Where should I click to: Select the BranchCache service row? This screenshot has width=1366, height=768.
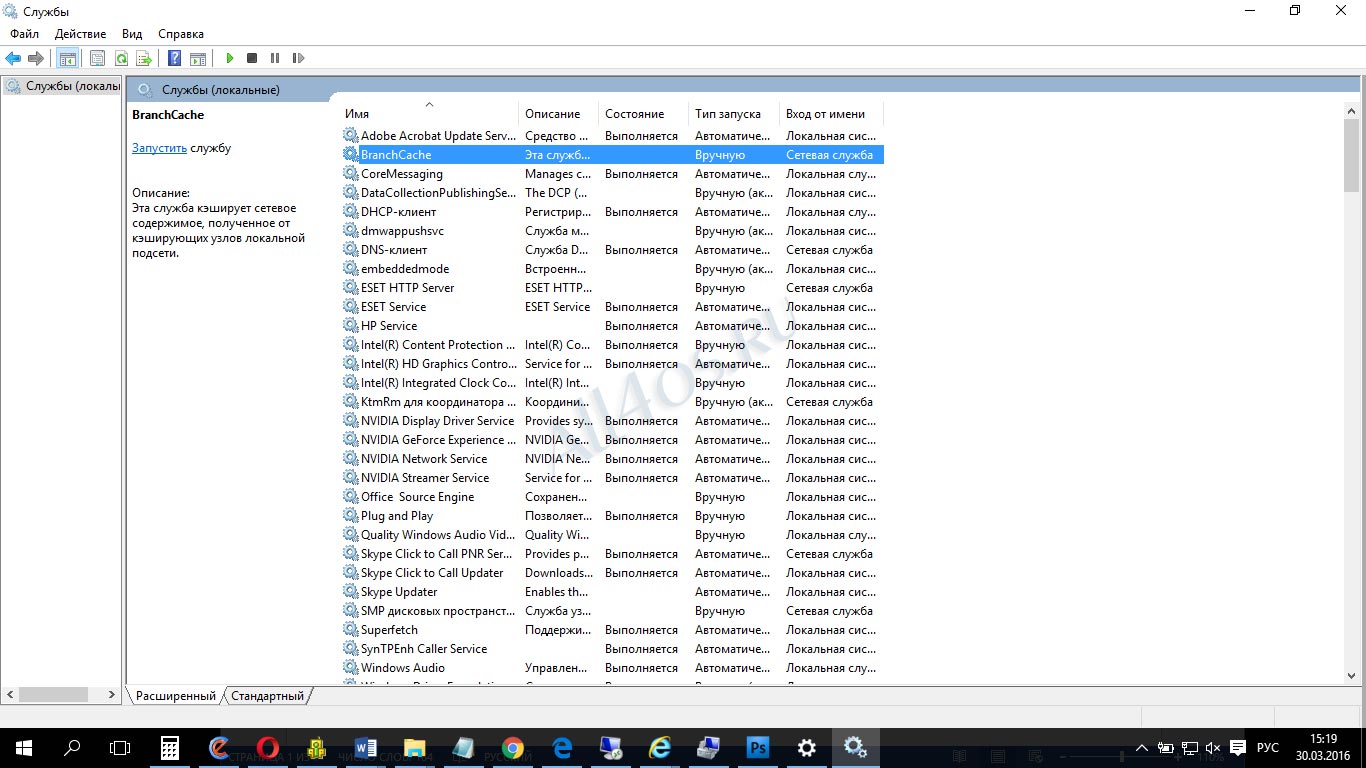tap(612, 154)
